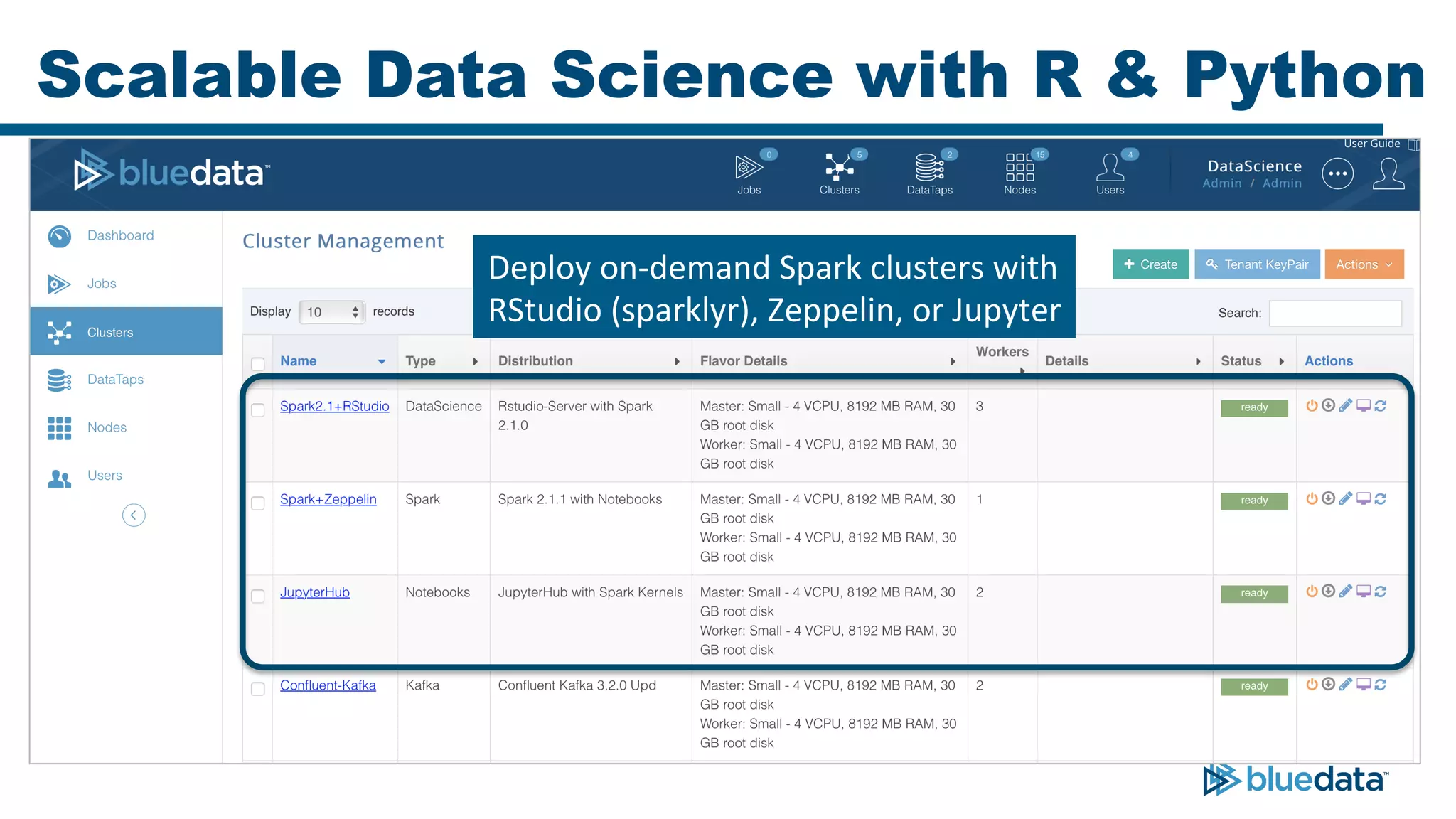
Task: Open the Actions dropdown button
Action: [x=1364, y=264]
